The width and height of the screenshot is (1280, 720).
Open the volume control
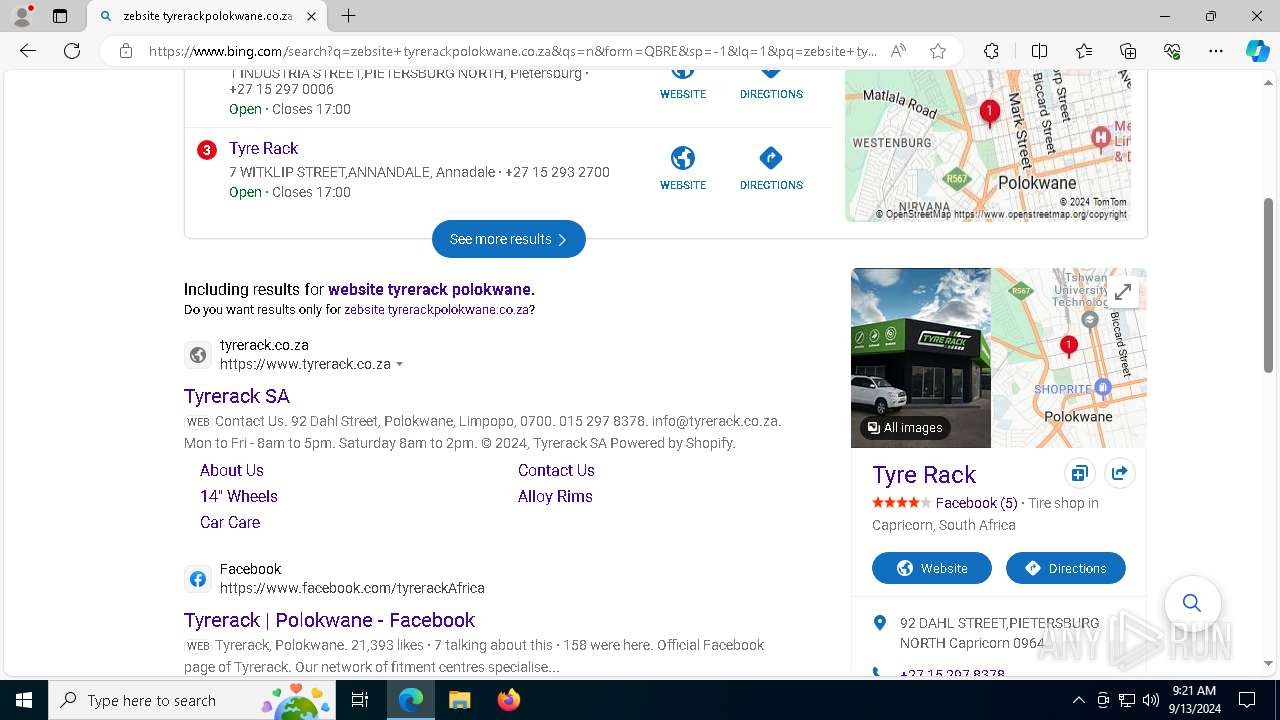coord(1151,700)
